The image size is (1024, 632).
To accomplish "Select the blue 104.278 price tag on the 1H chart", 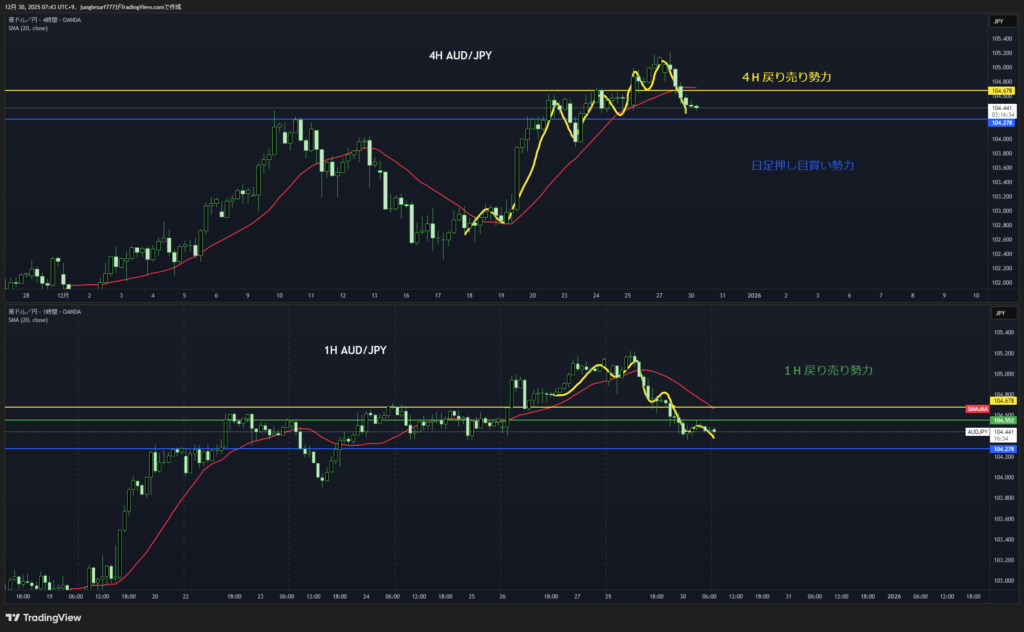I will [1001, 450].
